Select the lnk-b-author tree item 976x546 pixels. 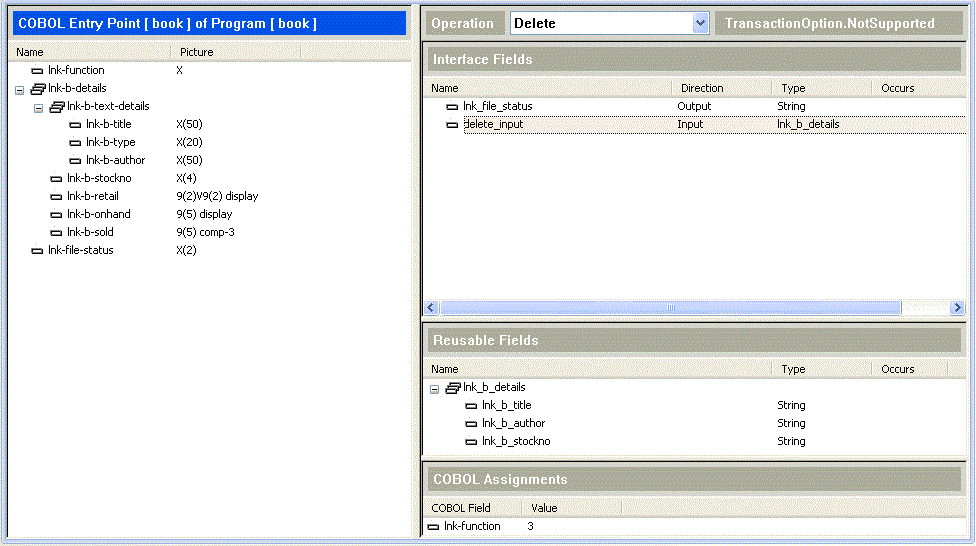click(115, 161)
